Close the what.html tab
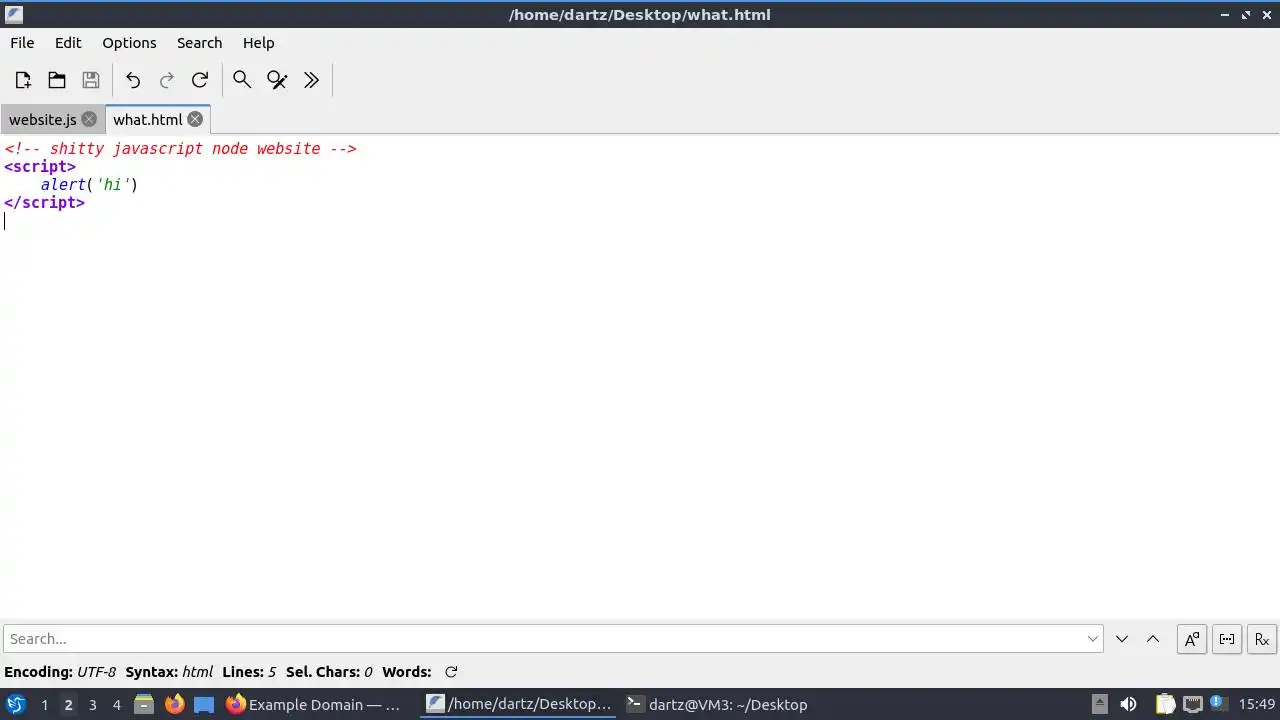The width and height of the screenshot is (1280, 720). point(195,119)
